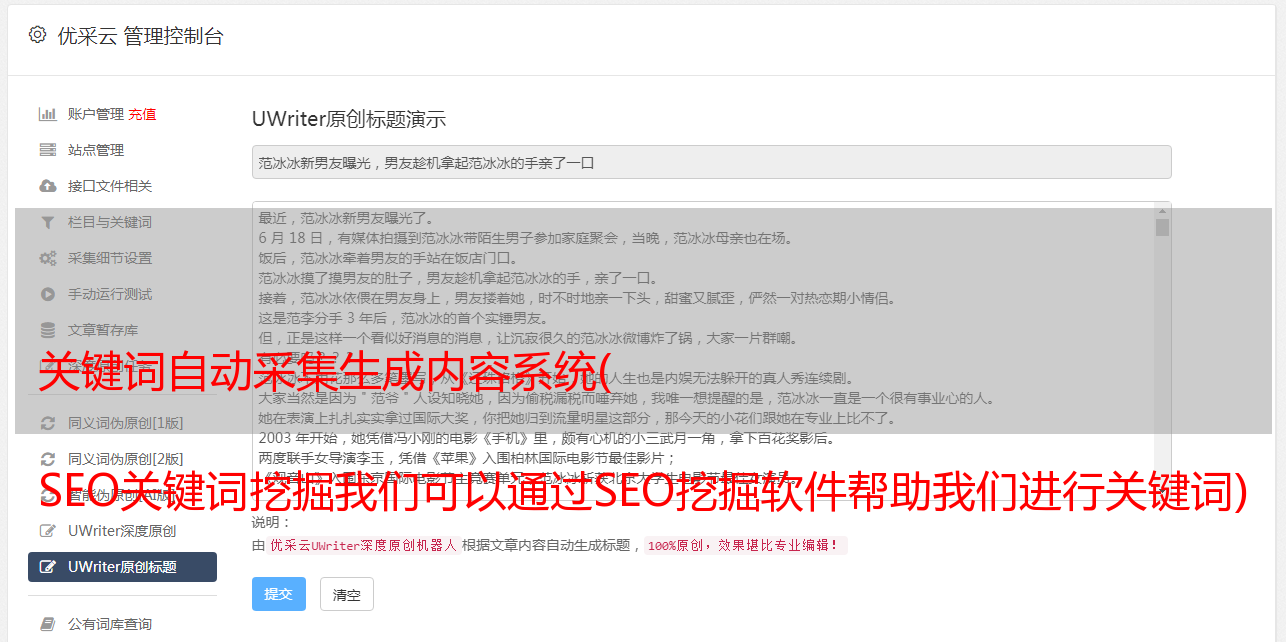
Task: Click the play circle icon for 手动运行测试
Action: [47, 294]
